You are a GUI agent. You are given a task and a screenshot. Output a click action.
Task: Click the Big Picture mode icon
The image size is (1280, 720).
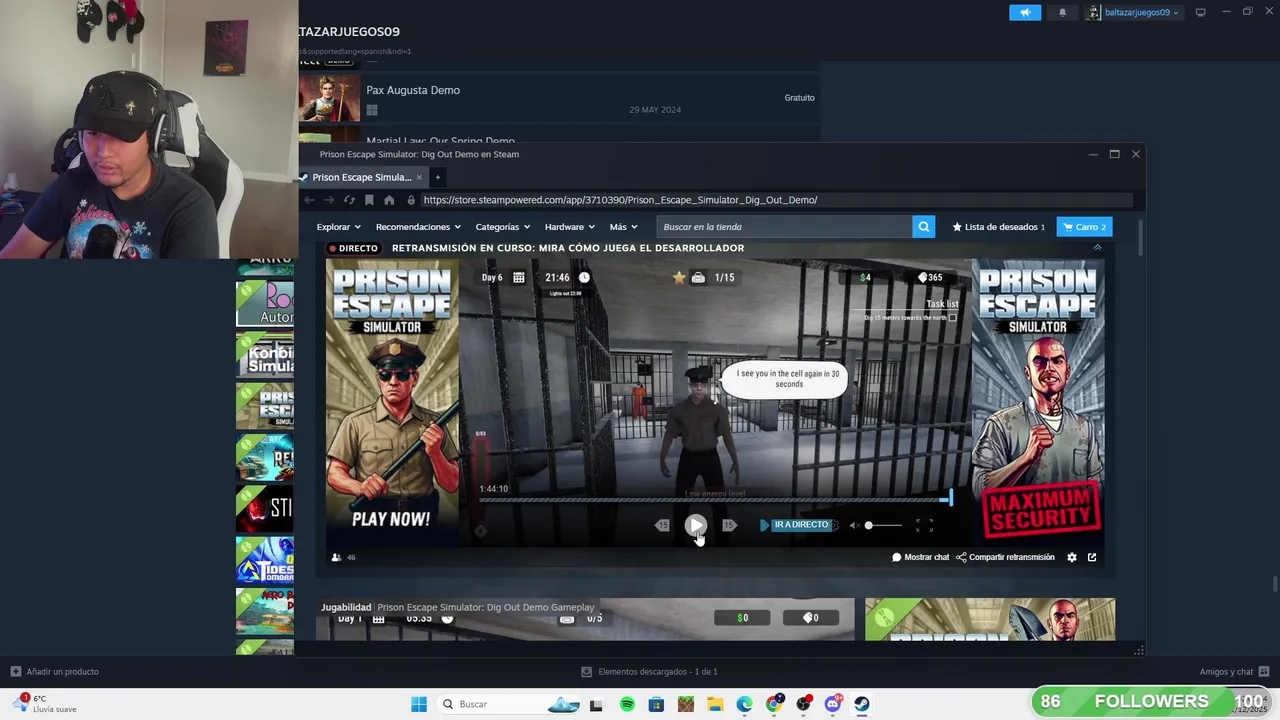point(1200,12)
